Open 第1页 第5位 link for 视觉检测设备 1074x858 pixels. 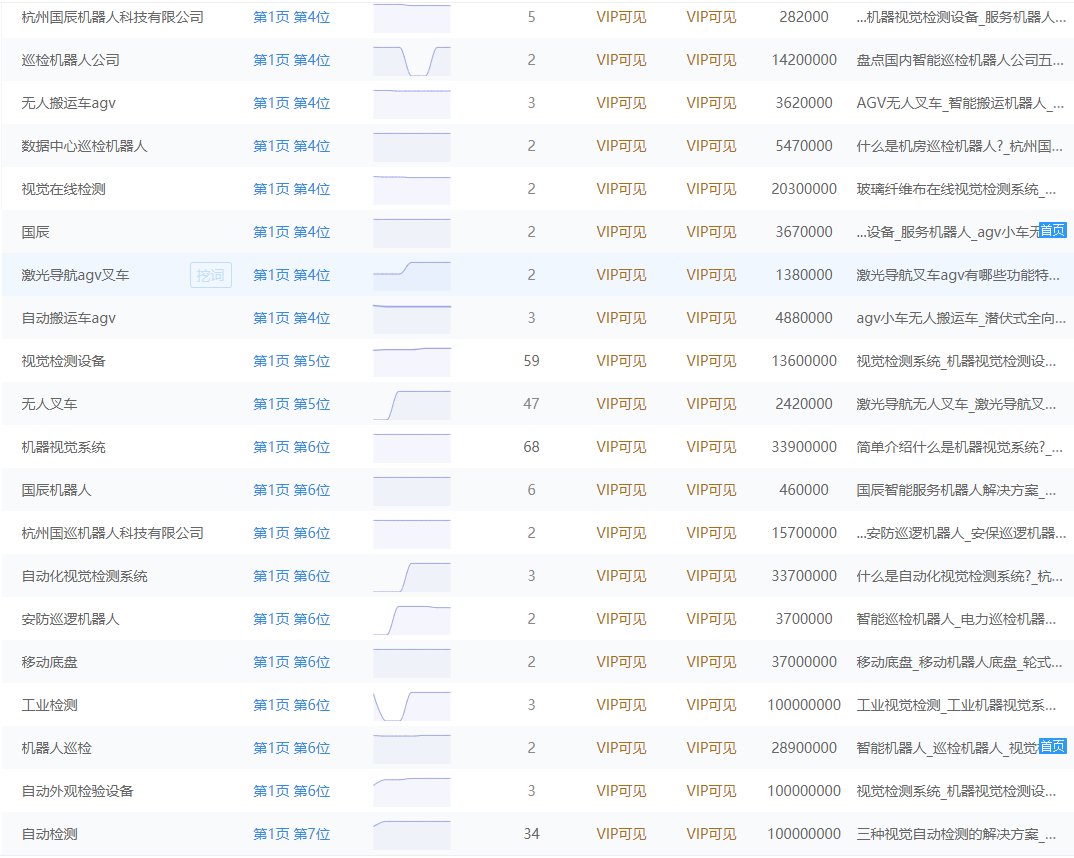292,361
